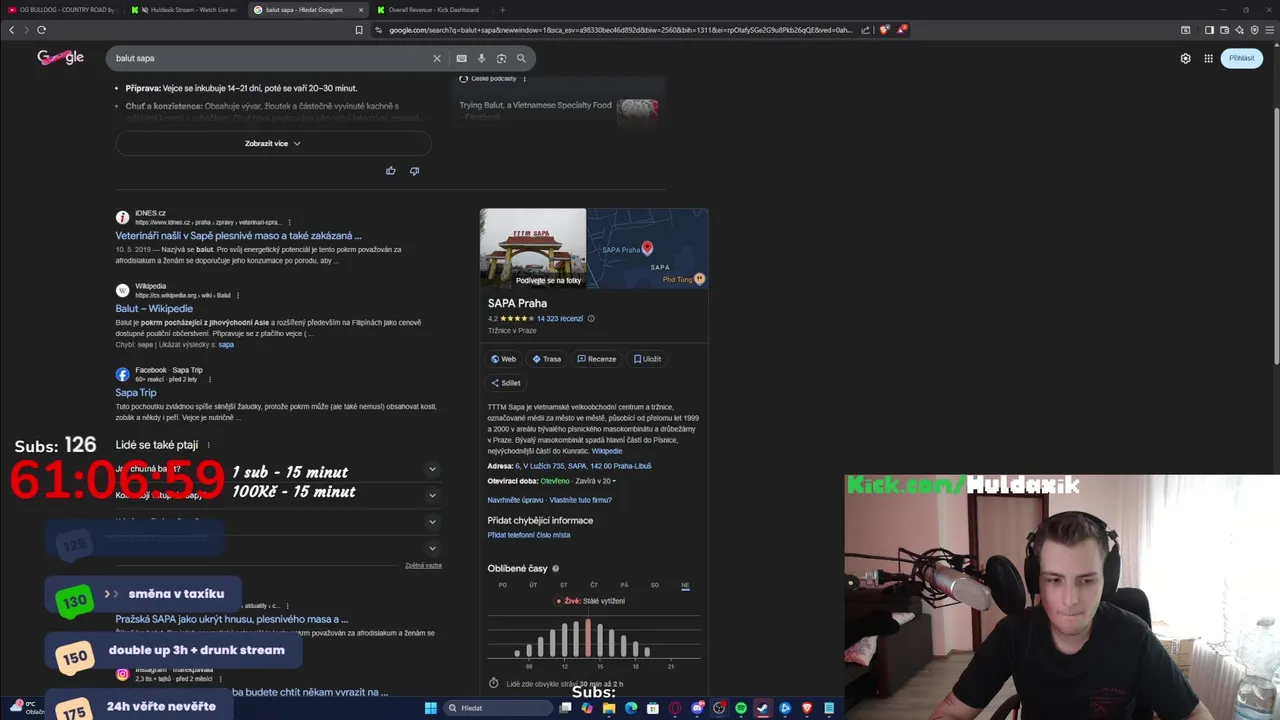This screenshot has height=720, width=1280.
Task: Open a new browser tab
Action: click(x=502, y=10)
